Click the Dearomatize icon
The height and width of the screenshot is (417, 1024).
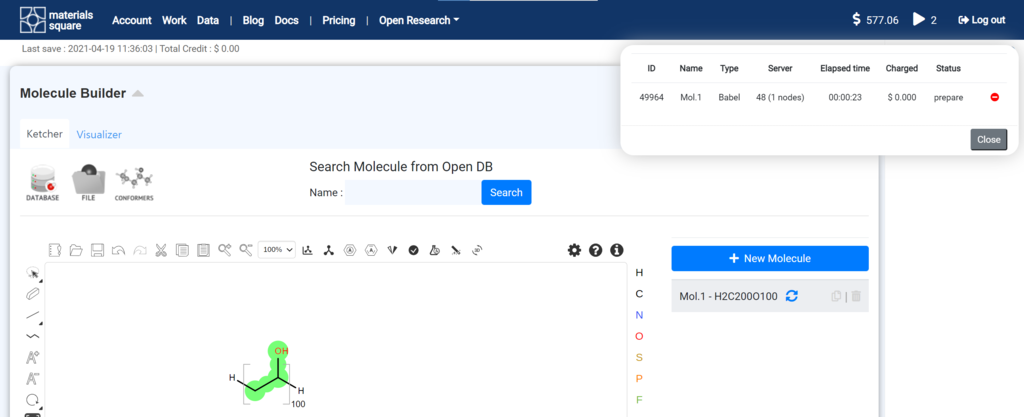pyautogui.click(x=371, y=250)
